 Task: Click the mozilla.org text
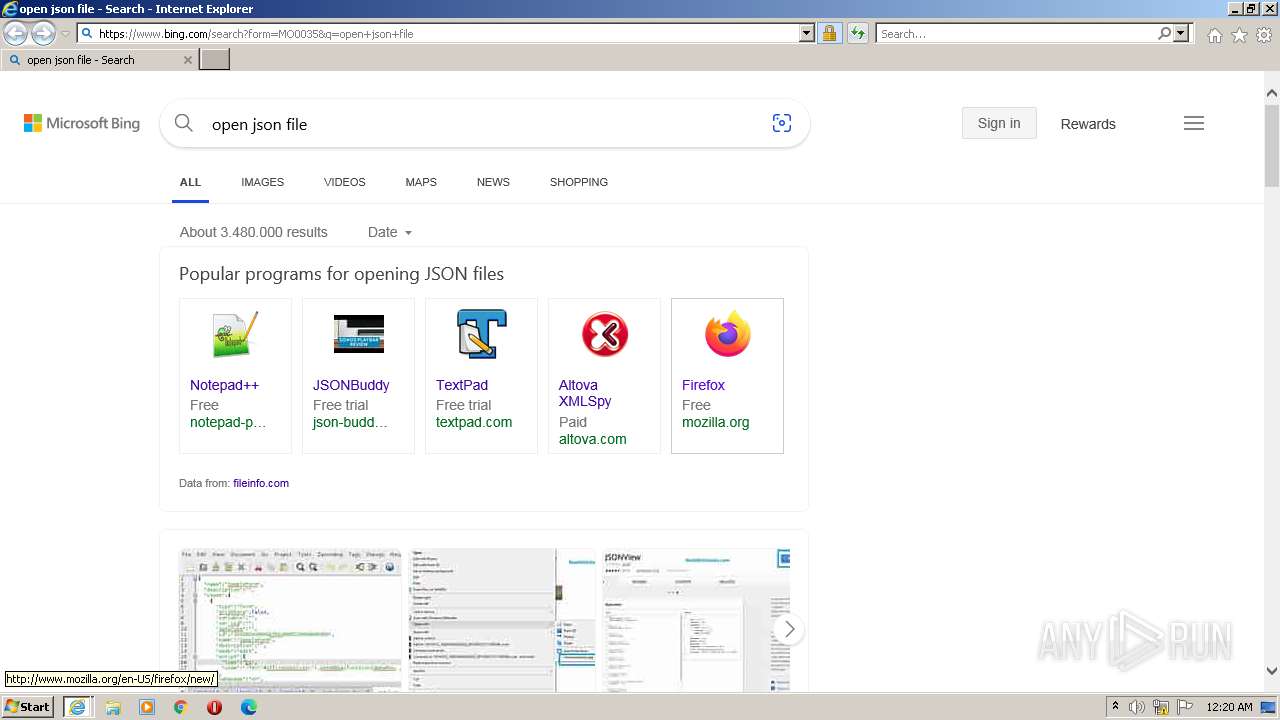tap(715, 422)
